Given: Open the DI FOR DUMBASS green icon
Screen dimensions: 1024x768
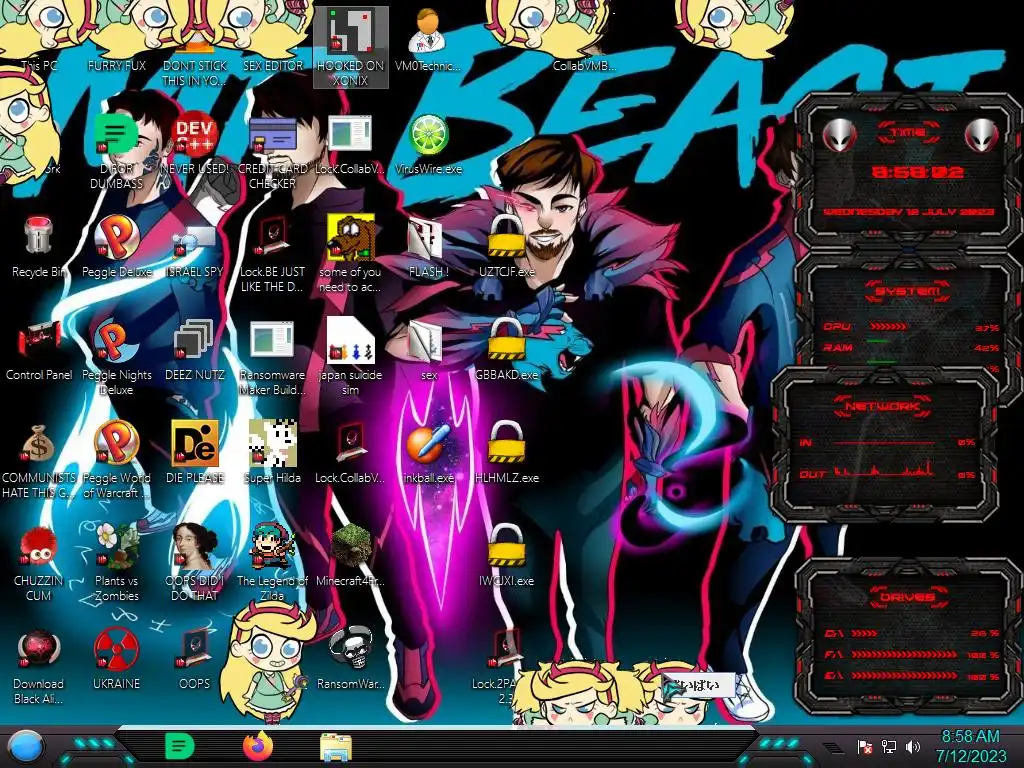Looking at the screenshot, I should tap(116, 152).
